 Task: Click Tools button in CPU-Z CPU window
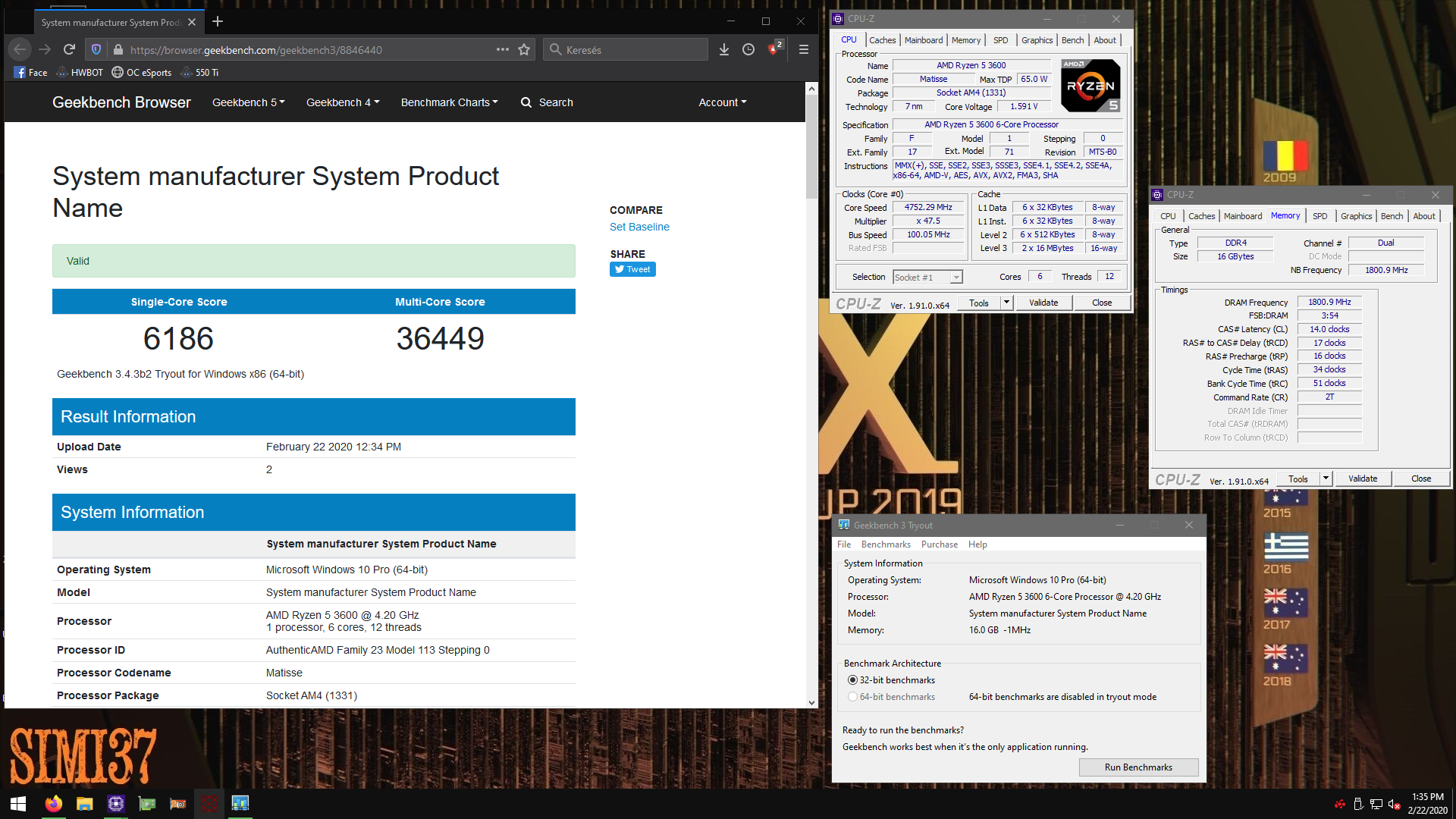979,303
